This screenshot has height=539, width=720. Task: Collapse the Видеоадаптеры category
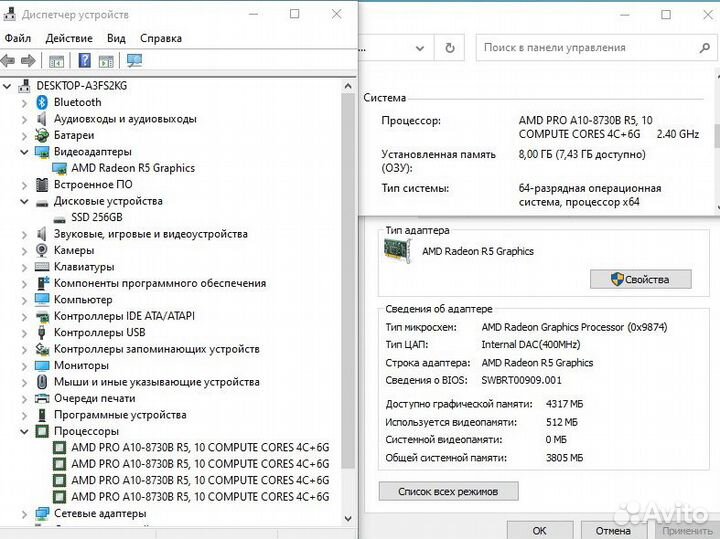pyautogui.click(x=23, y=151)
